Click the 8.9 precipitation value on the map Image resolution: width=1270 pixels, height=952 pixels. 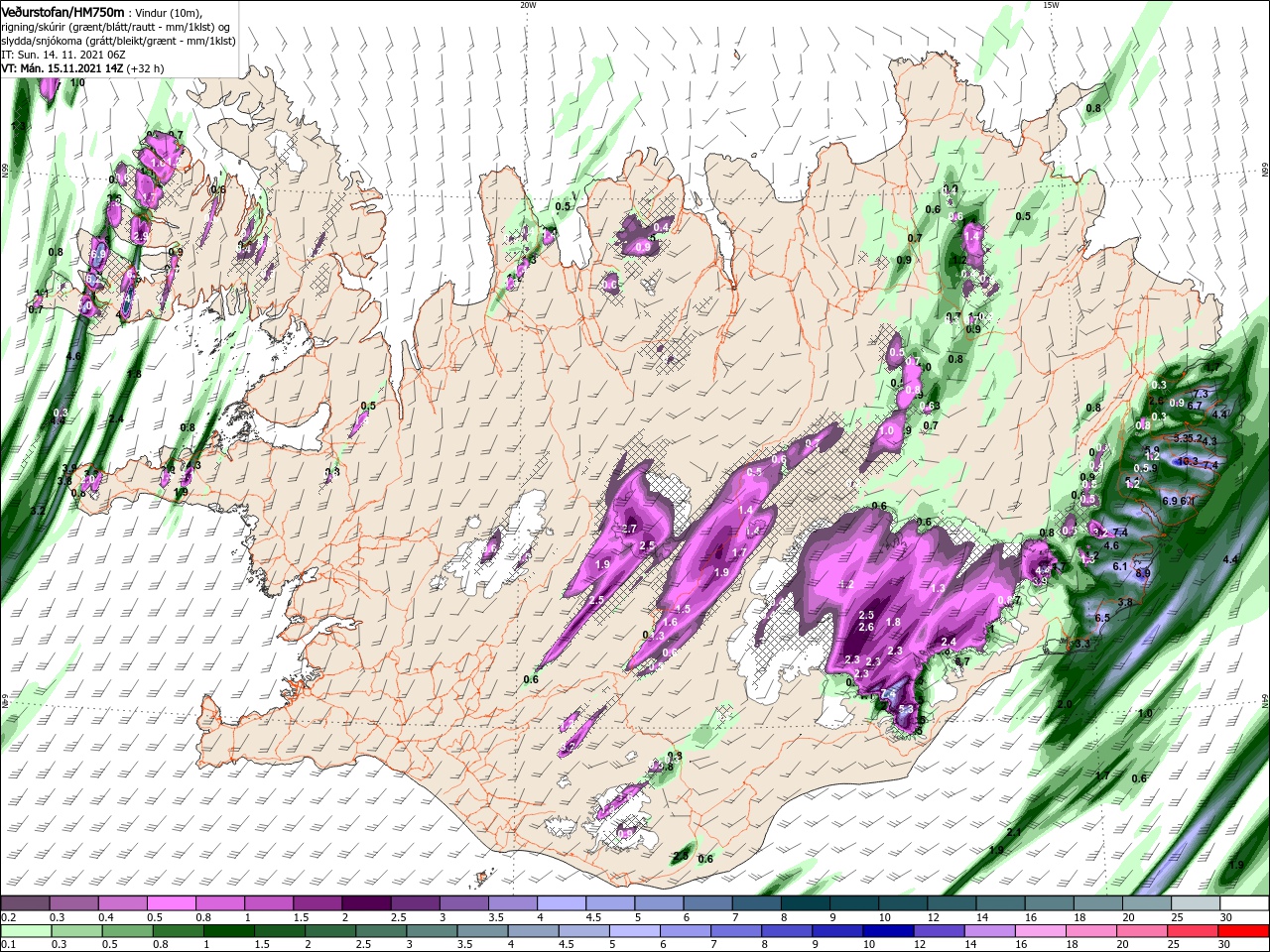pos(1142,572)
